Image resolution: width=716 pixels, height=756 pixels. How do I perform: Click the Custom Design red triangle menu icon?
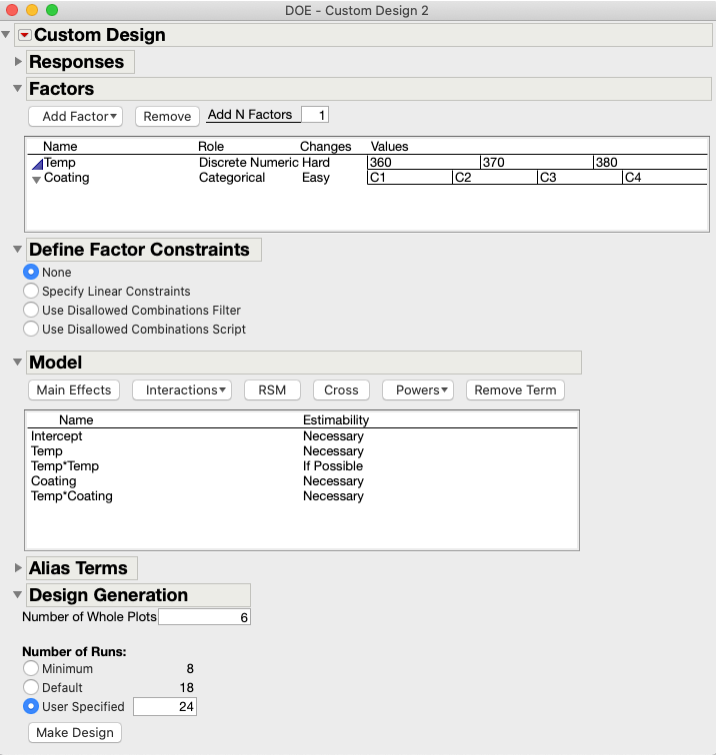[x=25, y=35]
